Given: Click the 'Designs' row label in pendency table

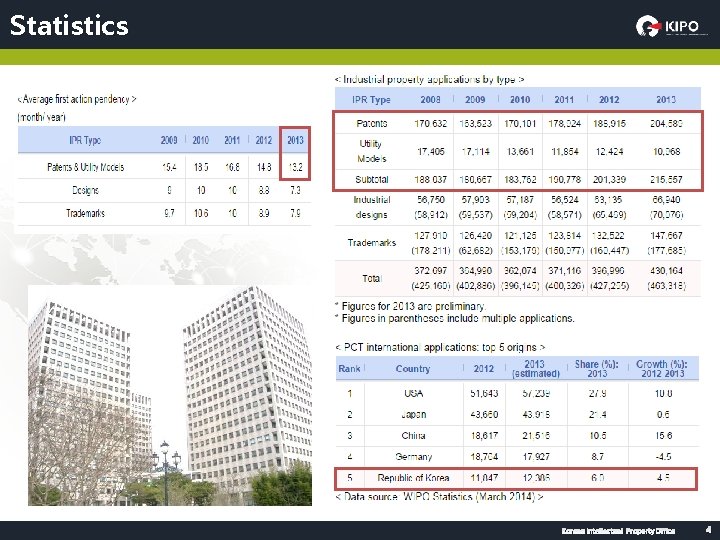Looking at the screenshot, I should pyautogui.click(x=85, y=190).
